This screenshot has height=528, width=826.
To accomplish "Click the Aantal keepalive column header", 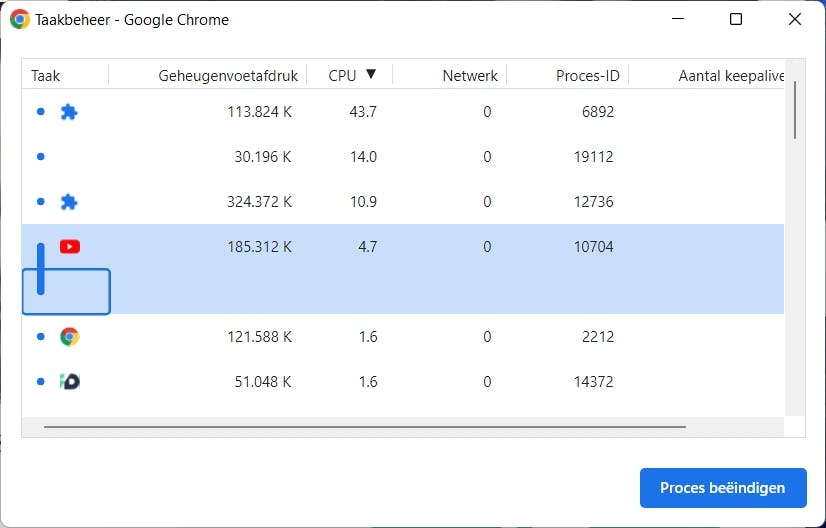I will 730,75.
